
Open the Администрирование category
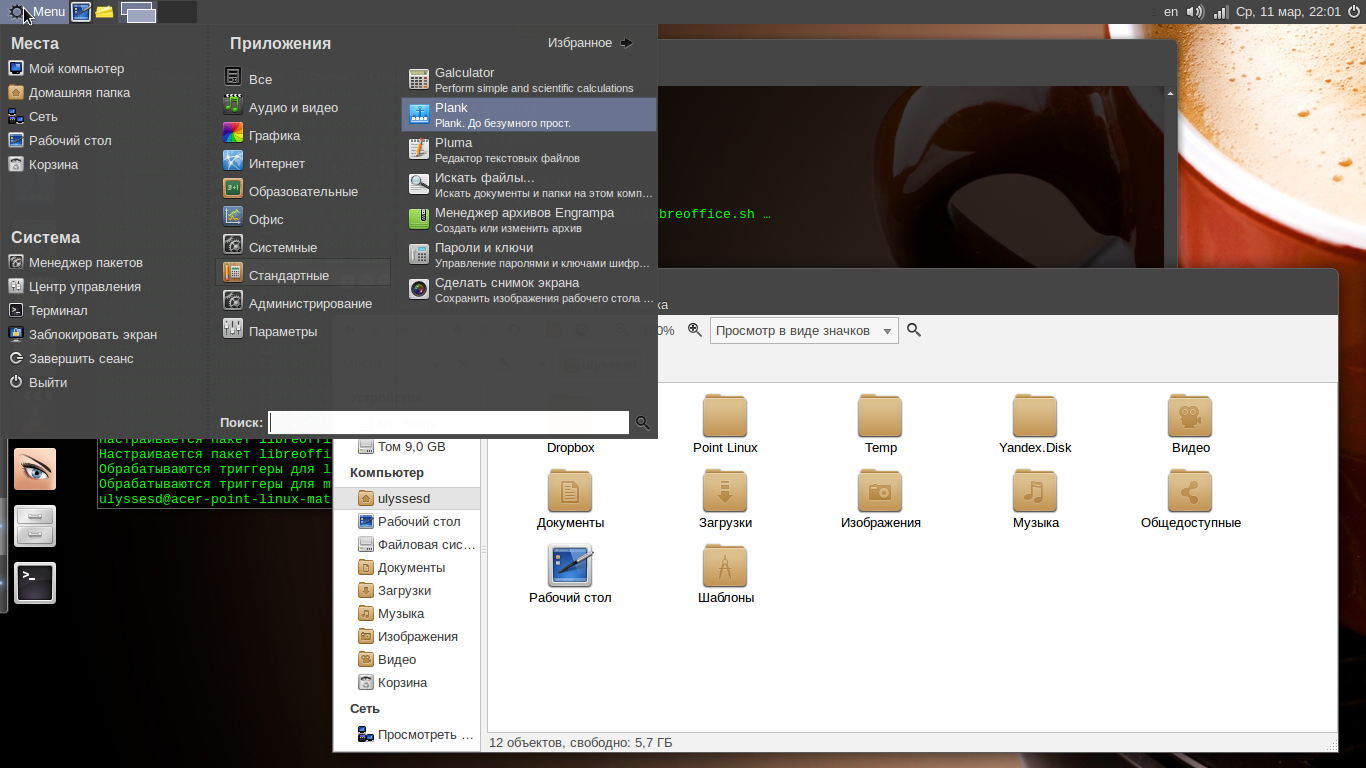click(x=303, y=303)
